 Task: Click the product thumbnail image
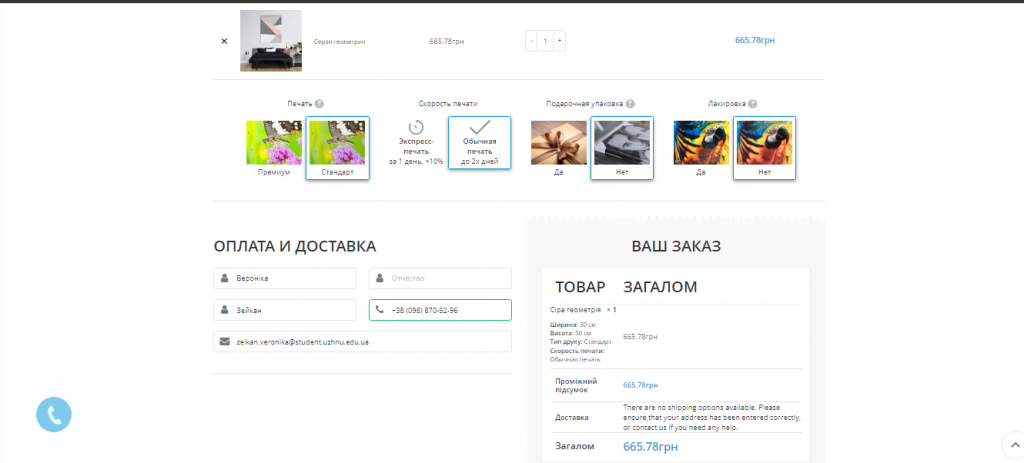pyautogui.click(x=270, y=41)
